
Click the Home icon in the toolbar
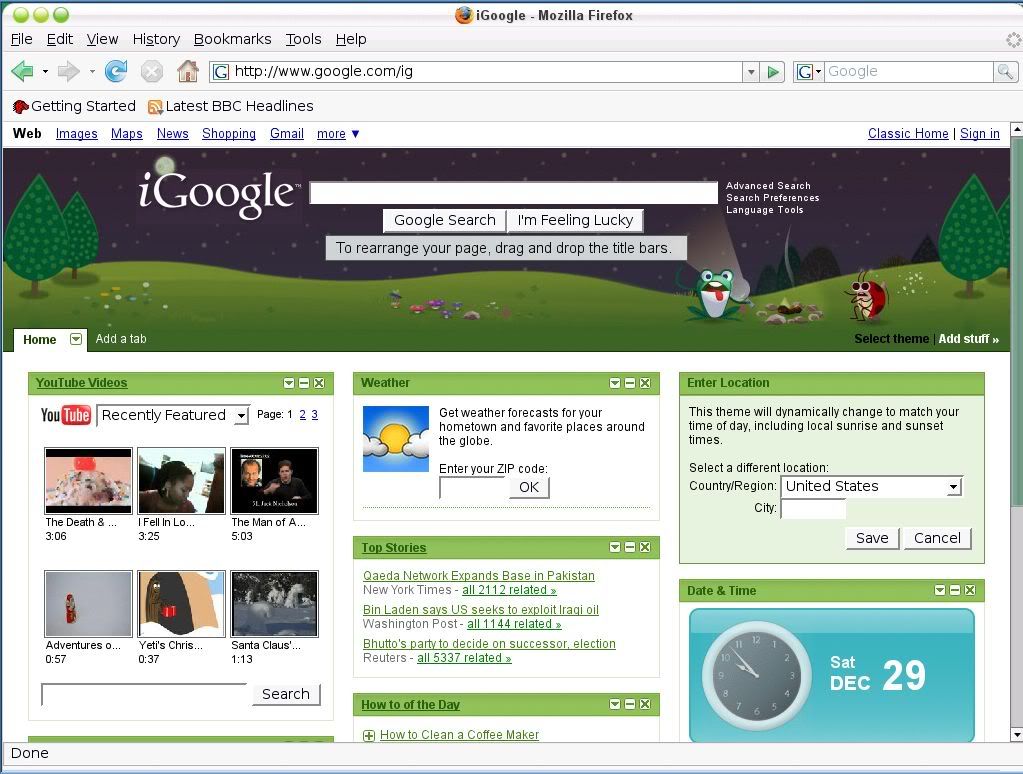[187, 71]
